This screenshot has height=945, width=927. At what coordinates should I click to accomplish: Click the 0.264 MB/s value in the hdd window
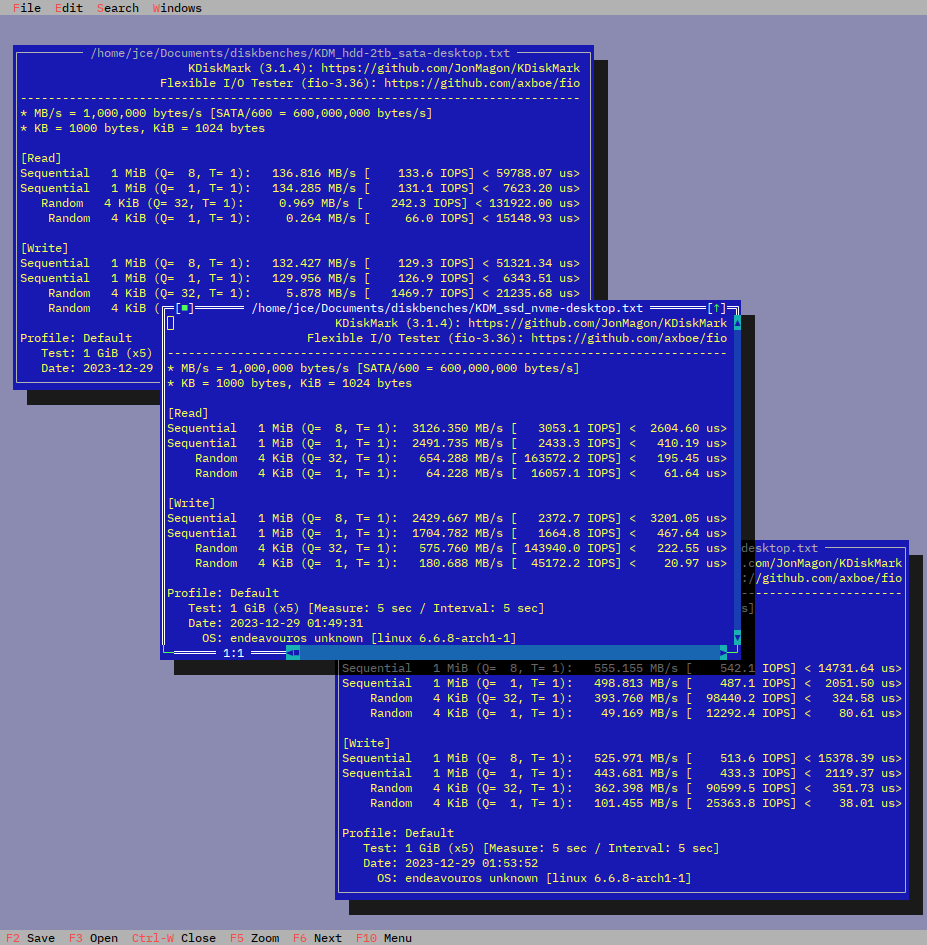(x=321, y=218)
